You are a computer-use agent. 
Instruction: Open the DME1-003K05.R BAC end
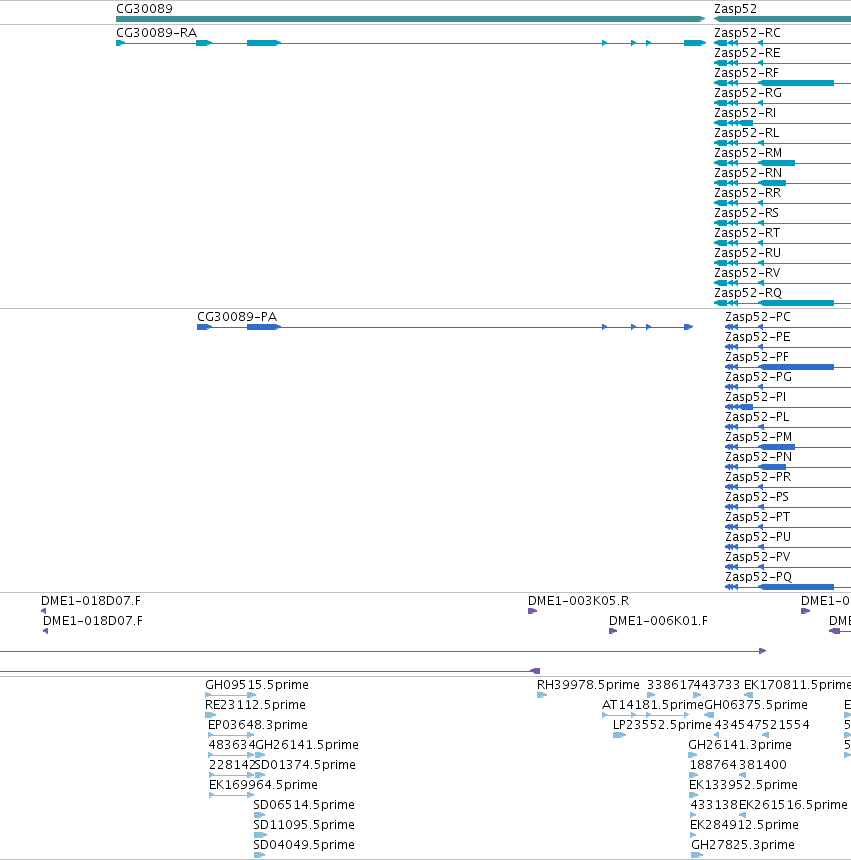click(578, 601)
